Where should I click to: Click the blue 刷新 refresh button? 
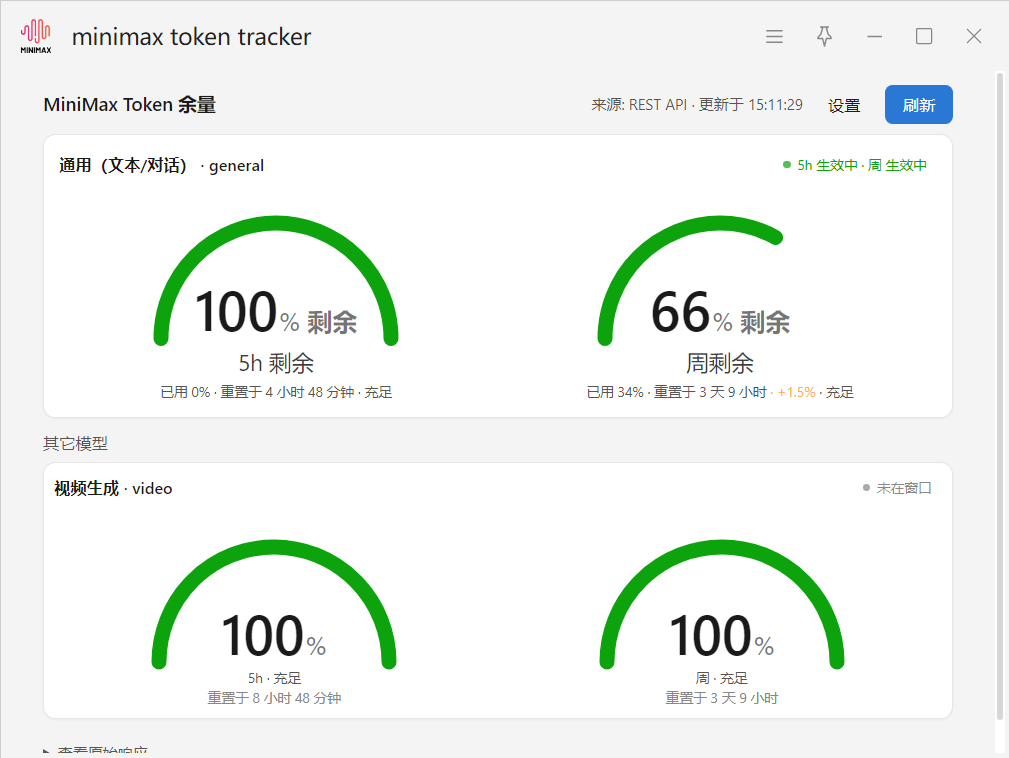click(918, 104)
